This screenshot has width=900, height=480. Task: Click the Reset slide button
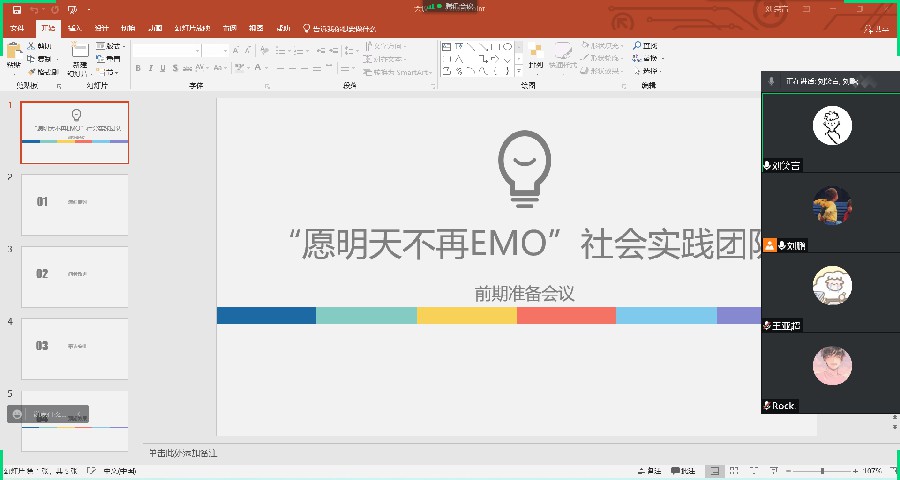coord(108,59)
